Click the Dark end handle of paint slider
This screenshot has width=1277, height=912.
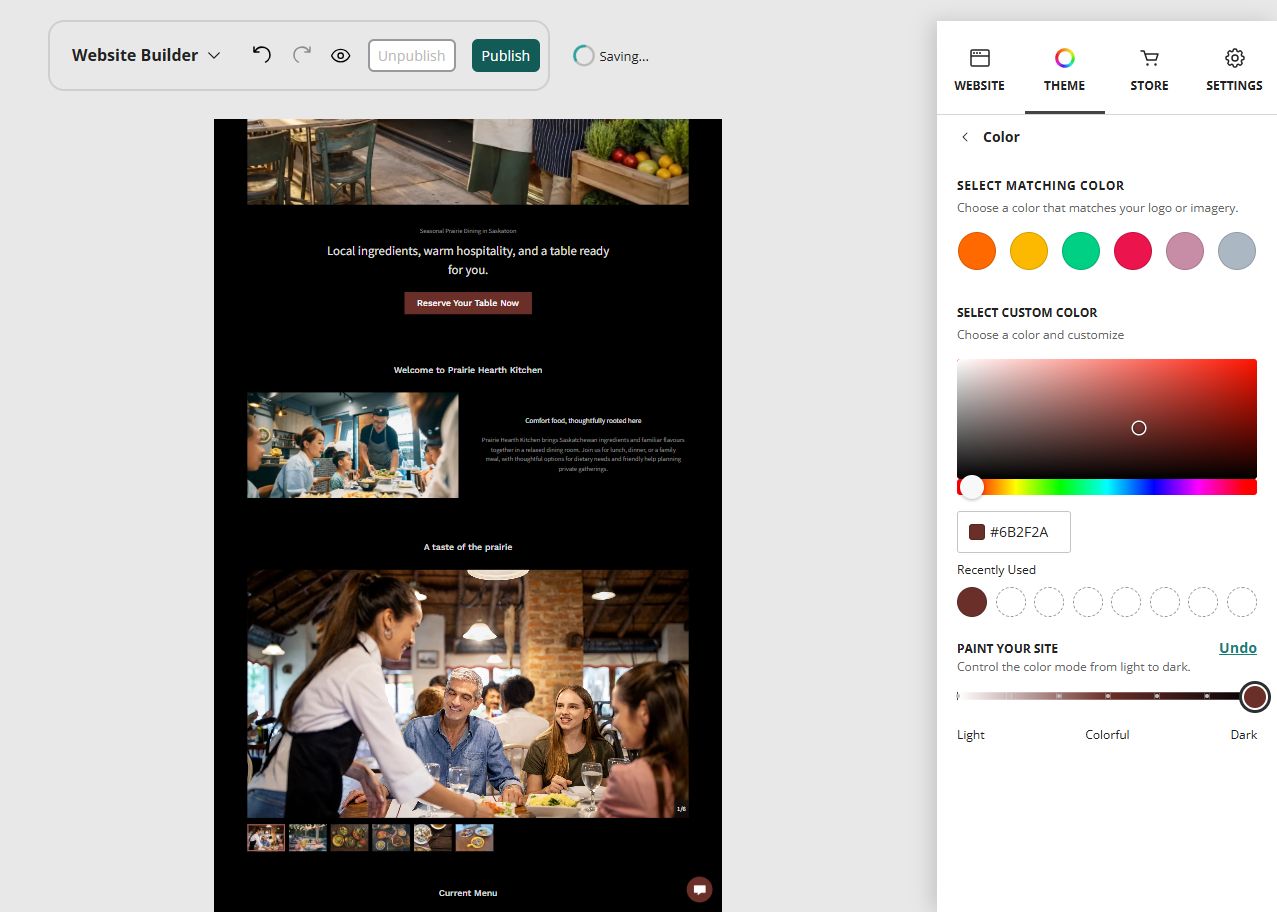click(x=1255, y=696)
